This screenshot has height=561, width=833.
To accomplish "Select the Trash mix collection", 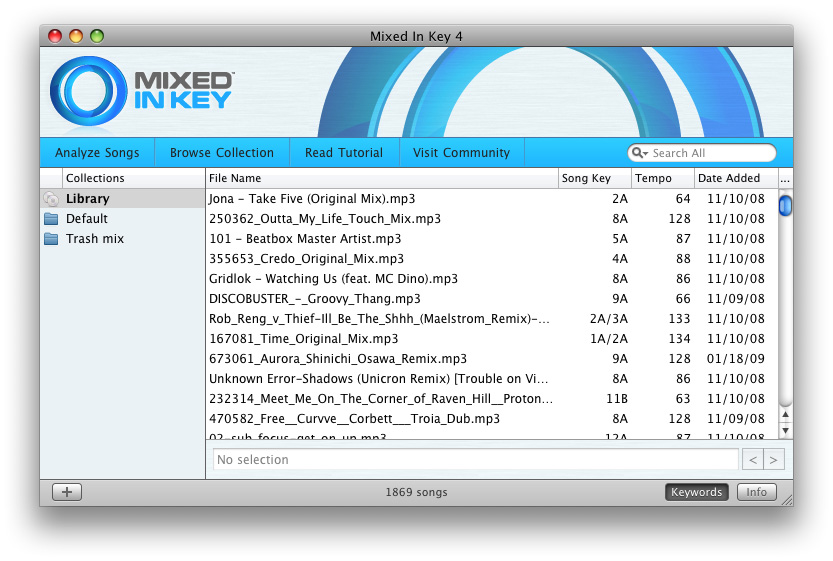I will pyautogui.click(x=122, y=239).
